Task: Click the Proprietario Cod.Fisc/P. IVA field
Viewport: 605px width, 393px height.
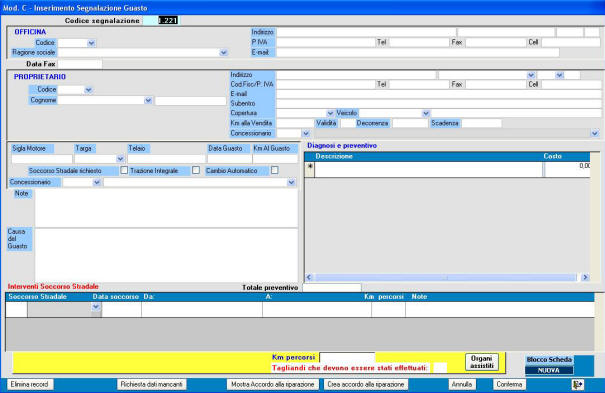Action: pos(326,84)
